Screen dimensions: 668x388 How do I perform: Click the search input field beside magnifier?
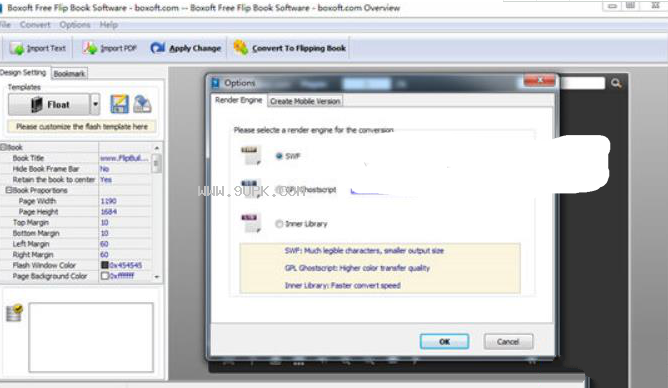coord(582,83)
